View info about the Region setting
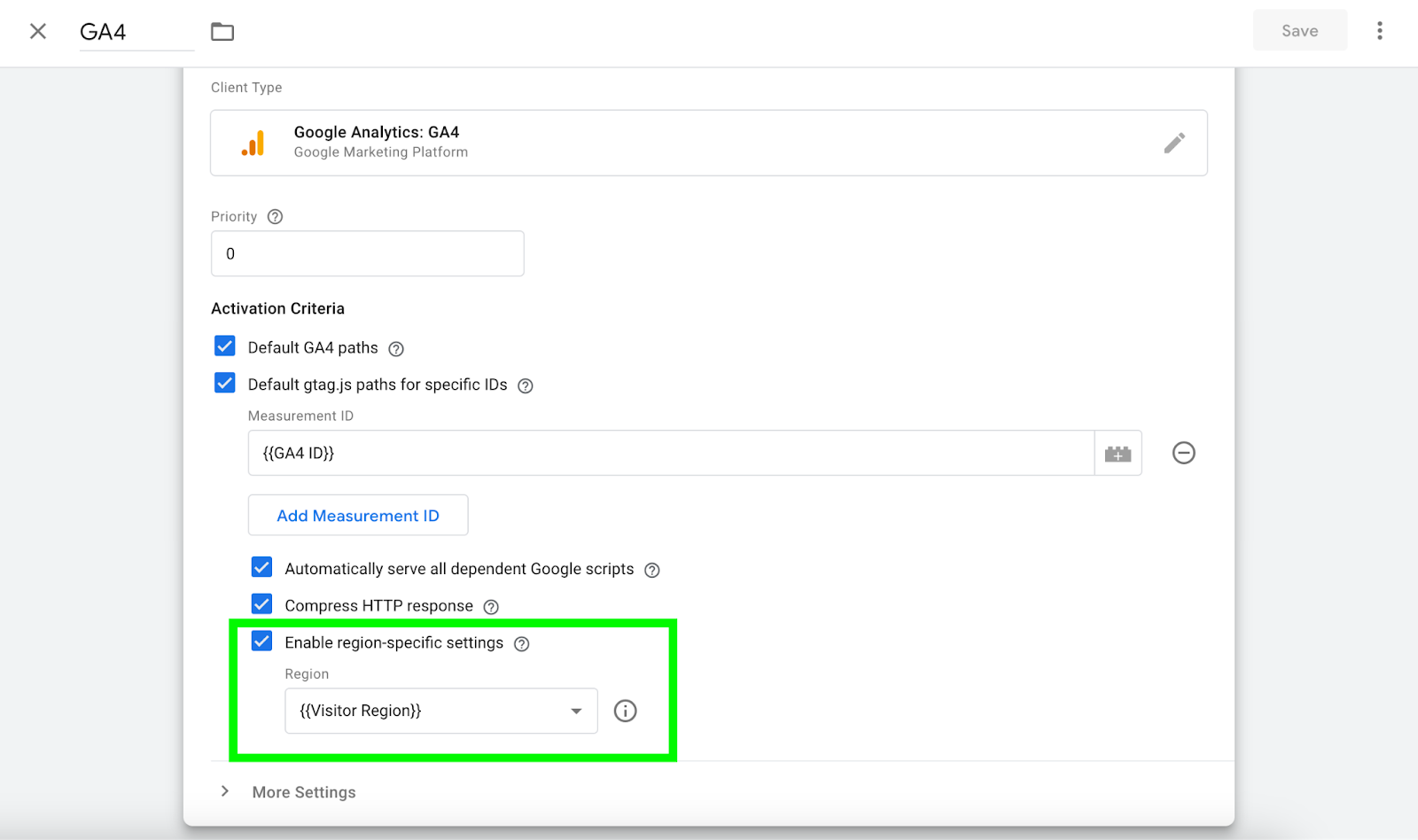 pyautogui.click(x=625, y=711)
